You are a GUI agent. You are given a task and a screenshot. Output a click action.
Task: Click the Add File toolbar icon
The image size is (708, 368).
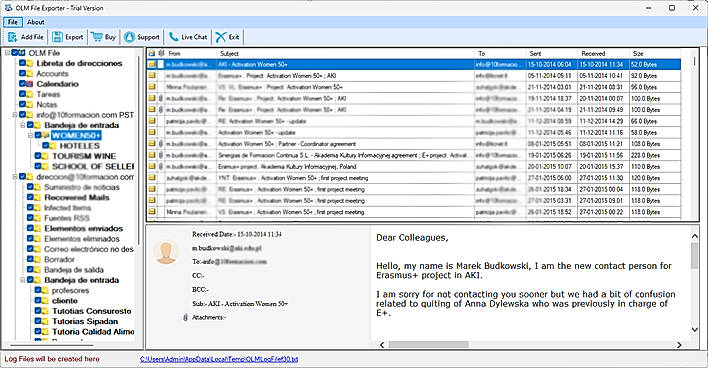pos(13,37)
